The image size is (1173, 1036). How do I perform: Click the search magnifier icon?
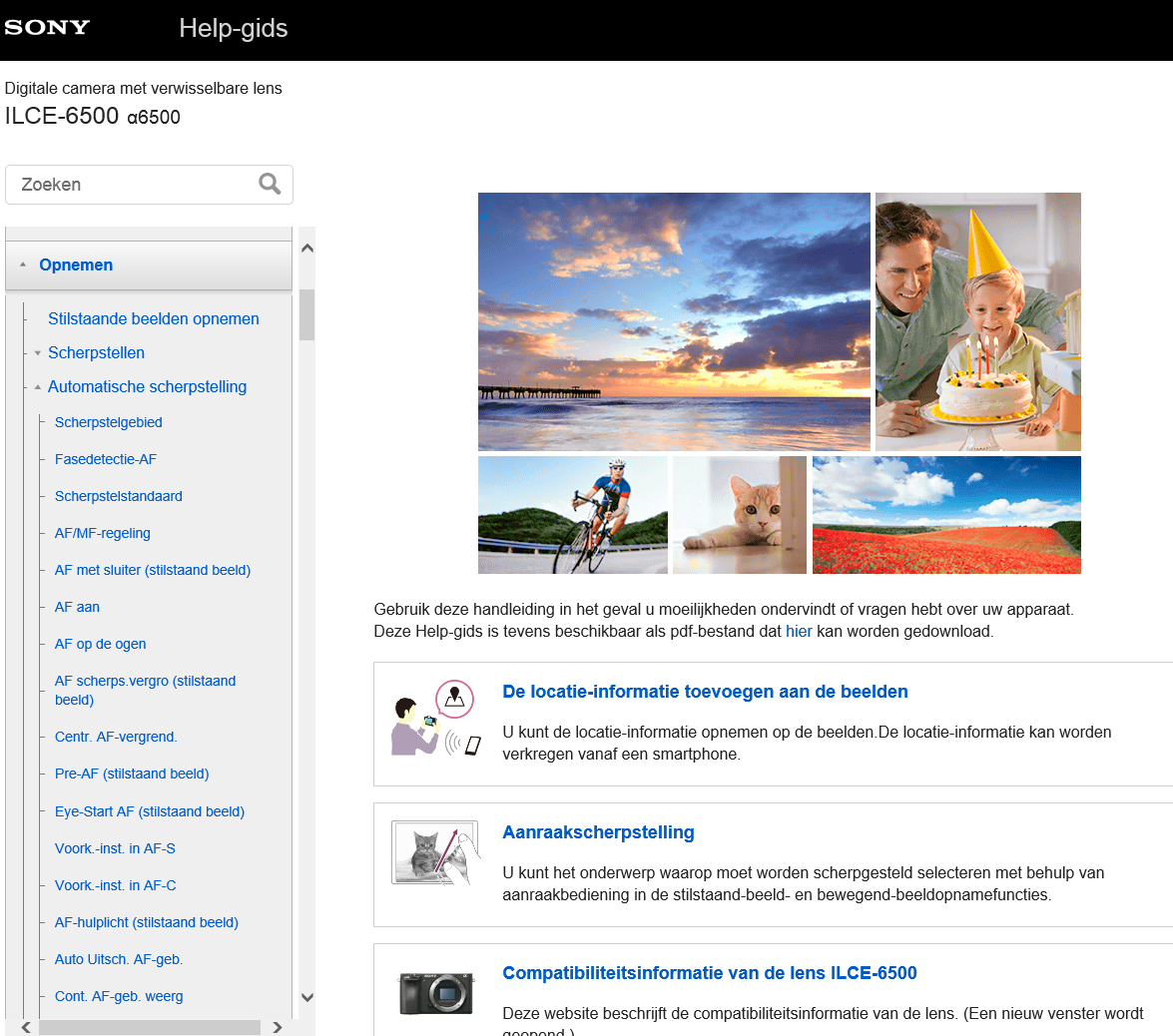270,184
